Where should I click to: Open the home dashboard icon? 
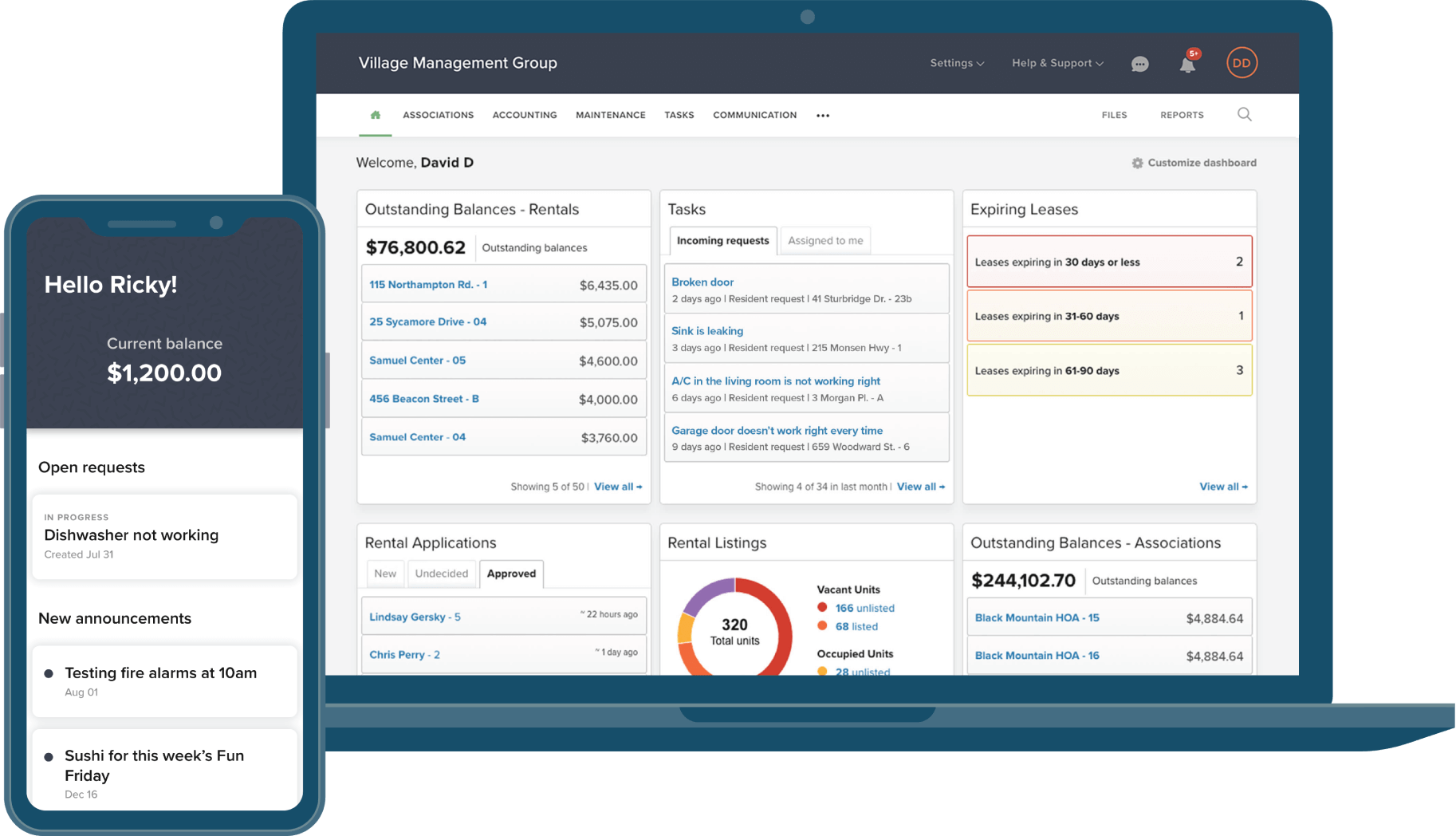pyautogui.click(x=375, y=114)
